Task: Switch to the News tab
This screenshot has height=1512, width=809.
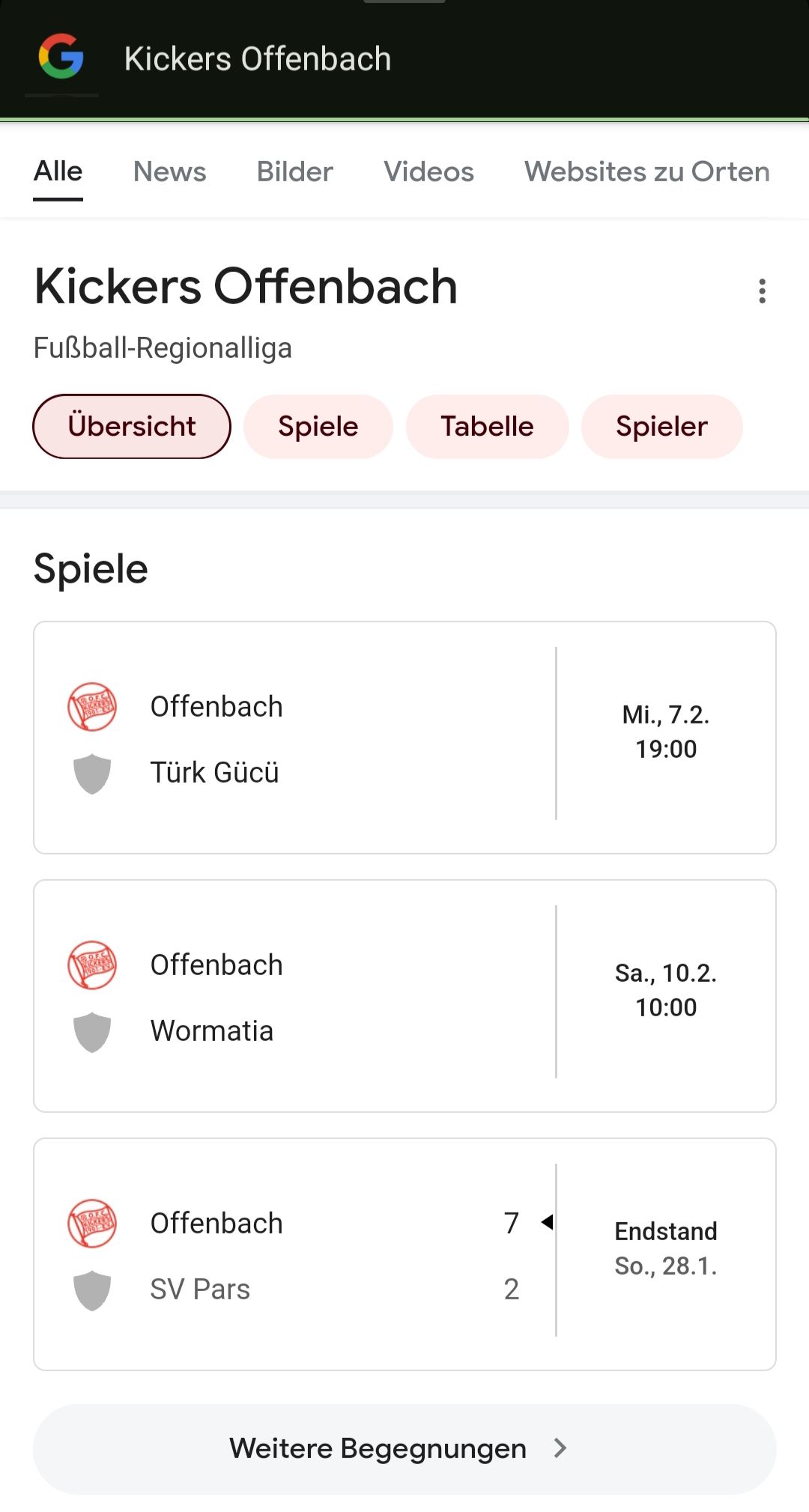Action: 169,171
